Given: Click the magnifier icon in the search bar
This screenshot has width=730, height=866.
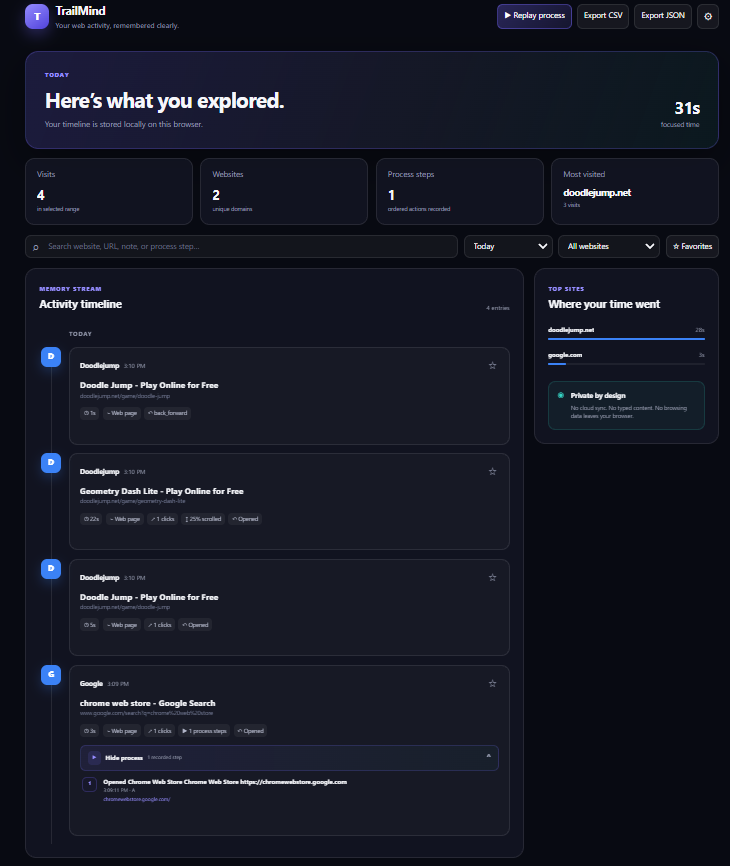Looking at the screenshot, I should pos(36,247).
